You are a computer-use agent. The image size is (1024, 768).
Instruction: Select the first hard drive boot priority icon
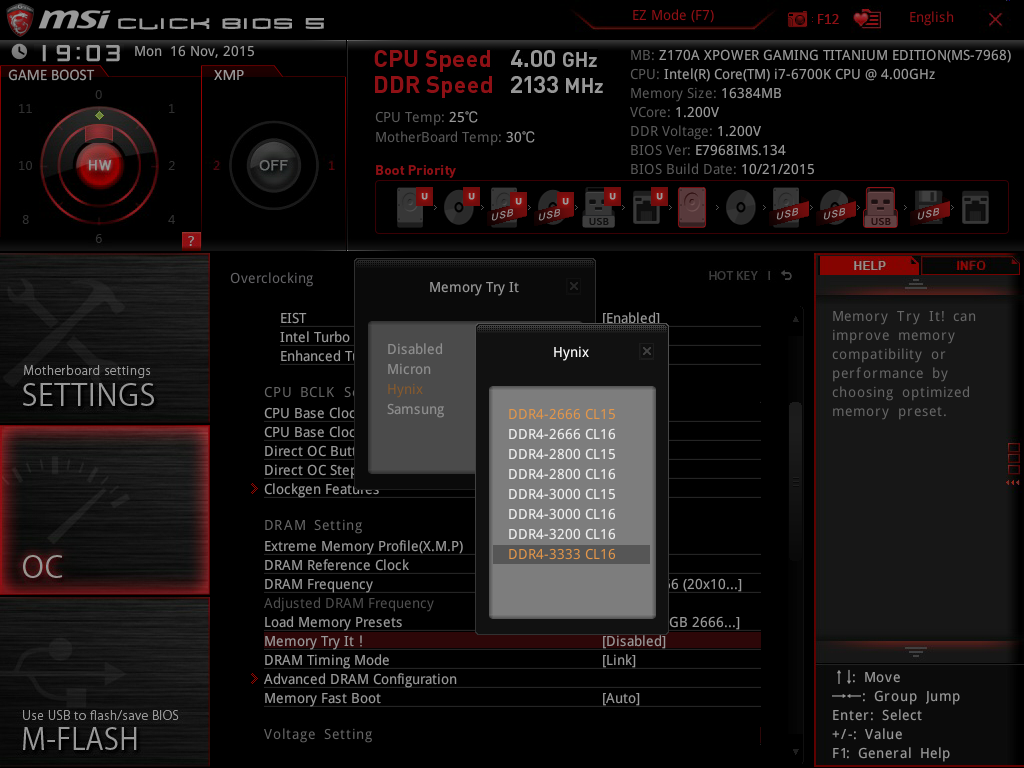[413, 207]
